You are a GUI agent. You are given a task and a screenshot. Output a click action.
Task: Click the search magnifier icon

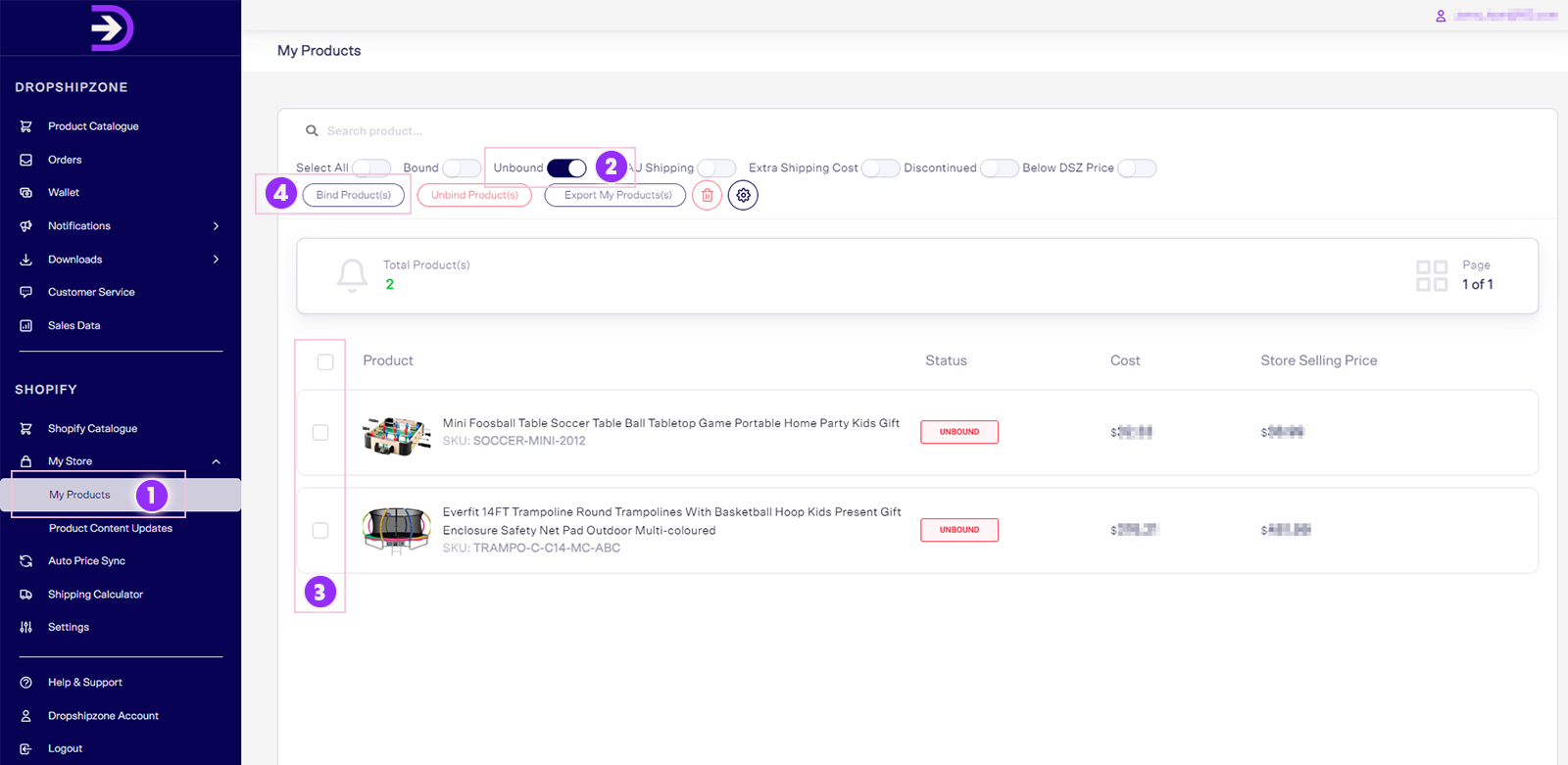tap(312, 130)
